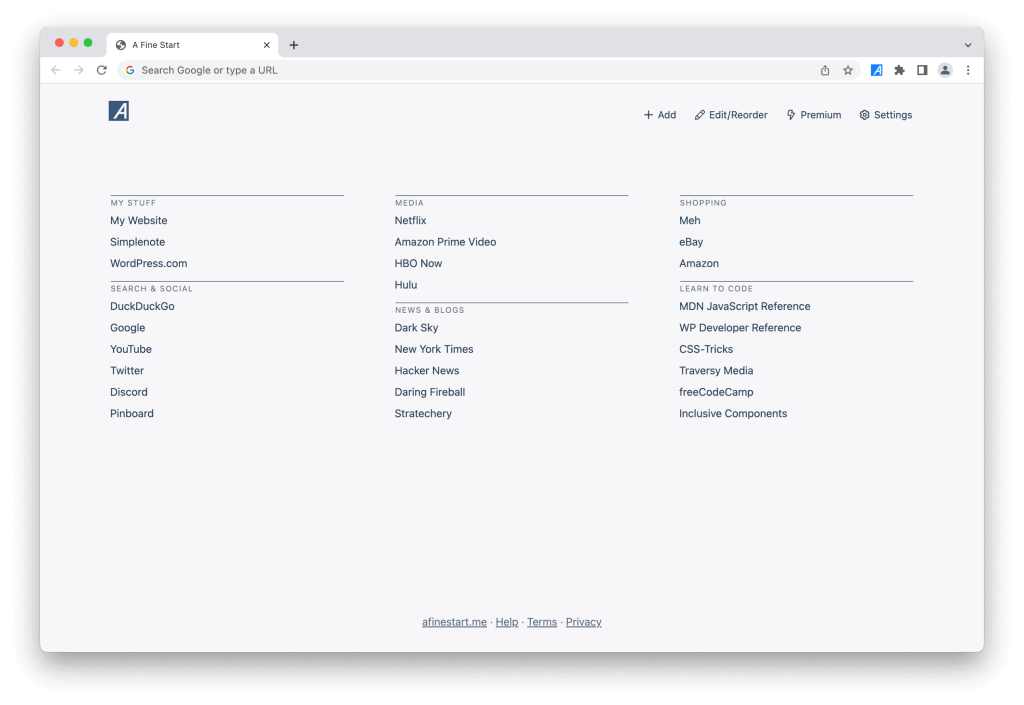Open the profile avatar icon
Viewport: 1024px width, 705px height.
(x=945, y=70)
